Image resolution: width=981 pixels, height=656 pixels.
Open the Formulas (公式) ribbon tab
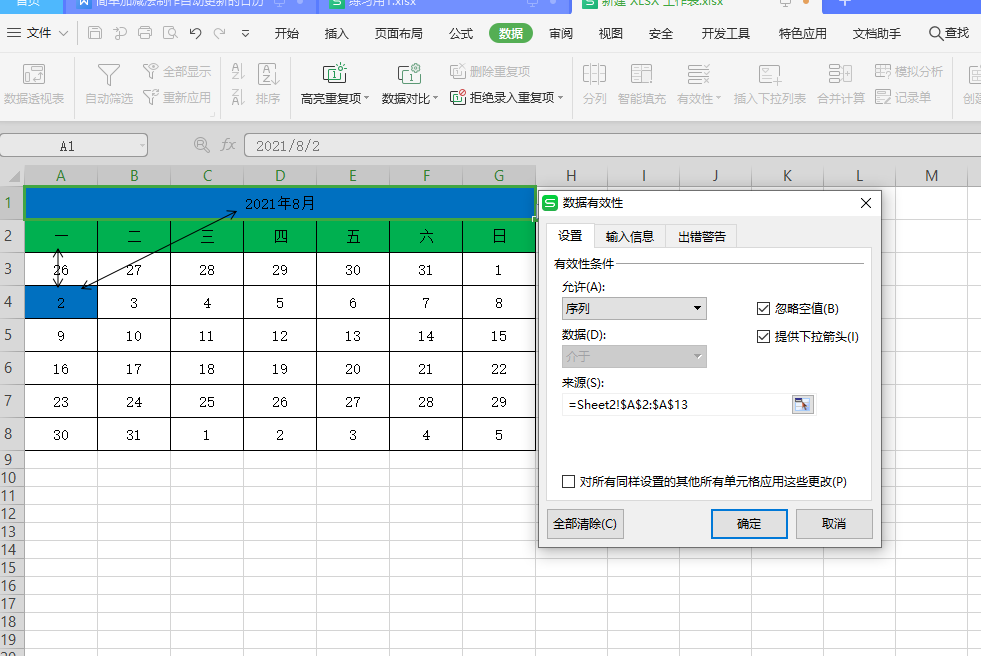click(x=460, y=33)
